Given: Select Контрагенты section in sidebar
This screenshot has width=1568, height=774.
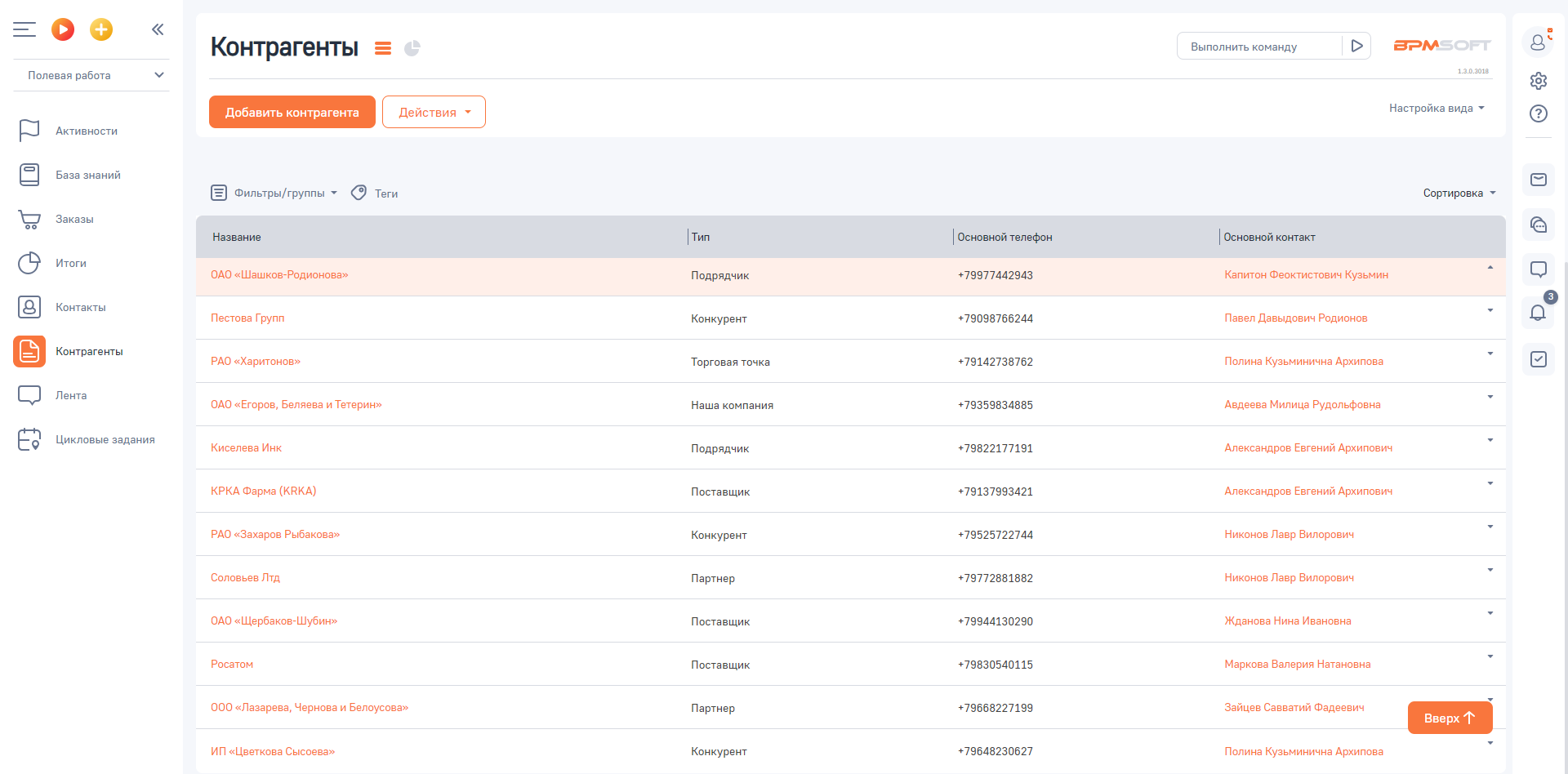Looking at the screenshot, I should pyautogui.click(x=89, y=351).
